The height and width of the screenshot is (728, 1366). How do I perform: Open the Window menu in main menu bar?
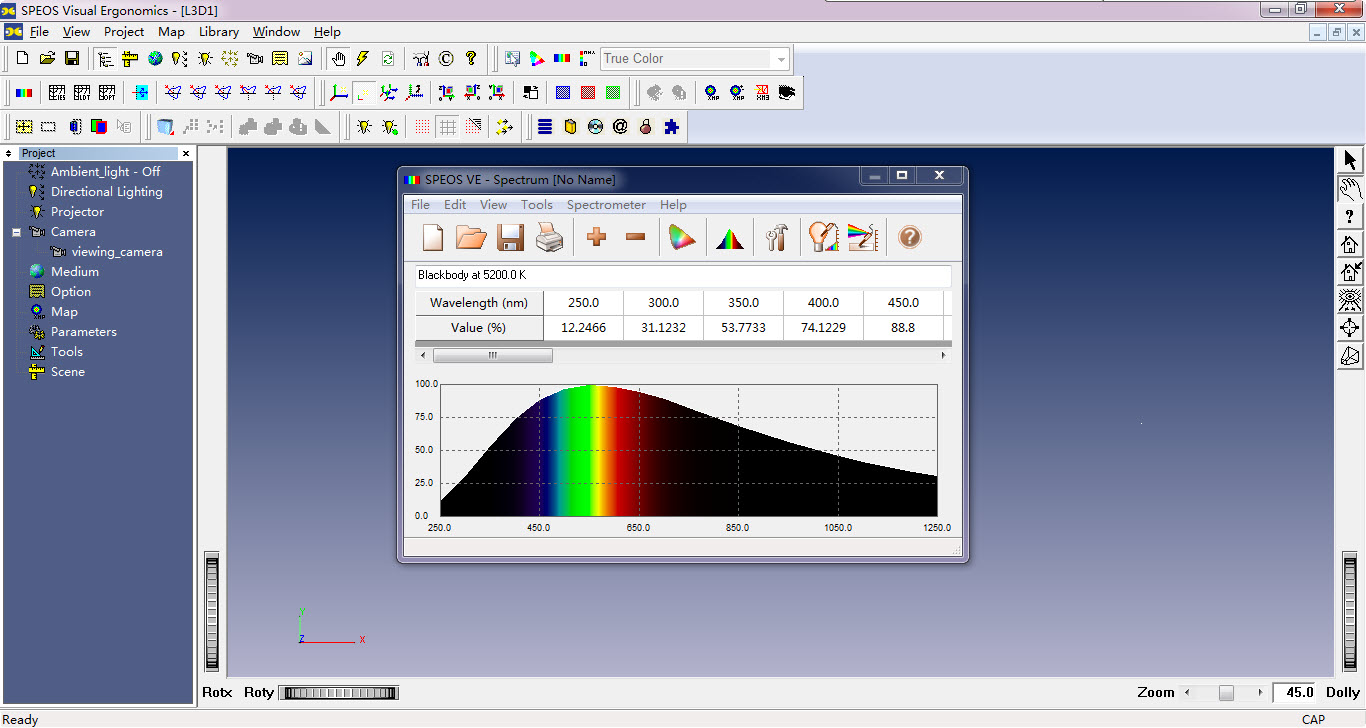(x=276, y=32)
